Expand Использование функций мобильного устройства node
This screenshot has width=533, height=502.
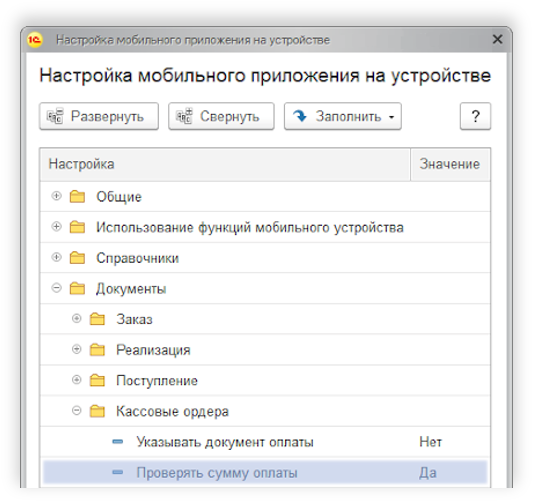(x=56, y=226)
